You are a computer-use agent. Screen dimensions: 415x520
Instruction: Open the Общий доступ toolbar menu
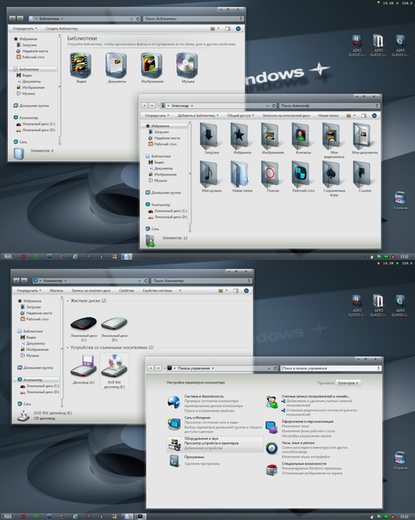pos(240,115)
